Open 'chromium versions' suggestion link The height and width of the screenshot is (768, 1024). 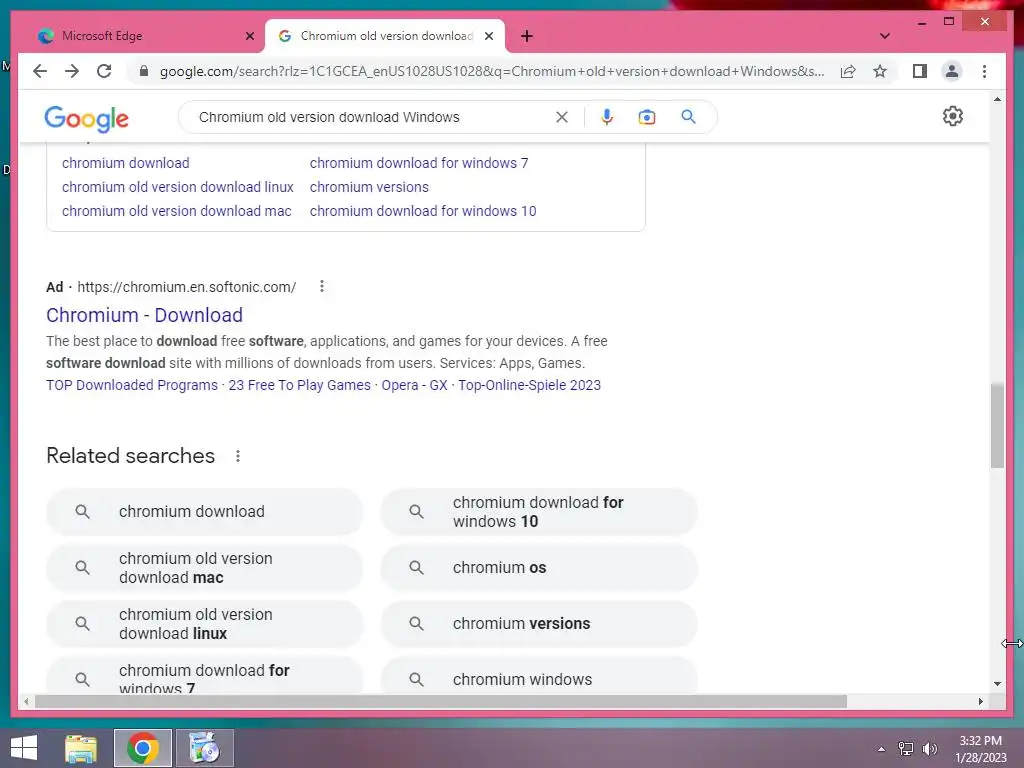[369, 187]
